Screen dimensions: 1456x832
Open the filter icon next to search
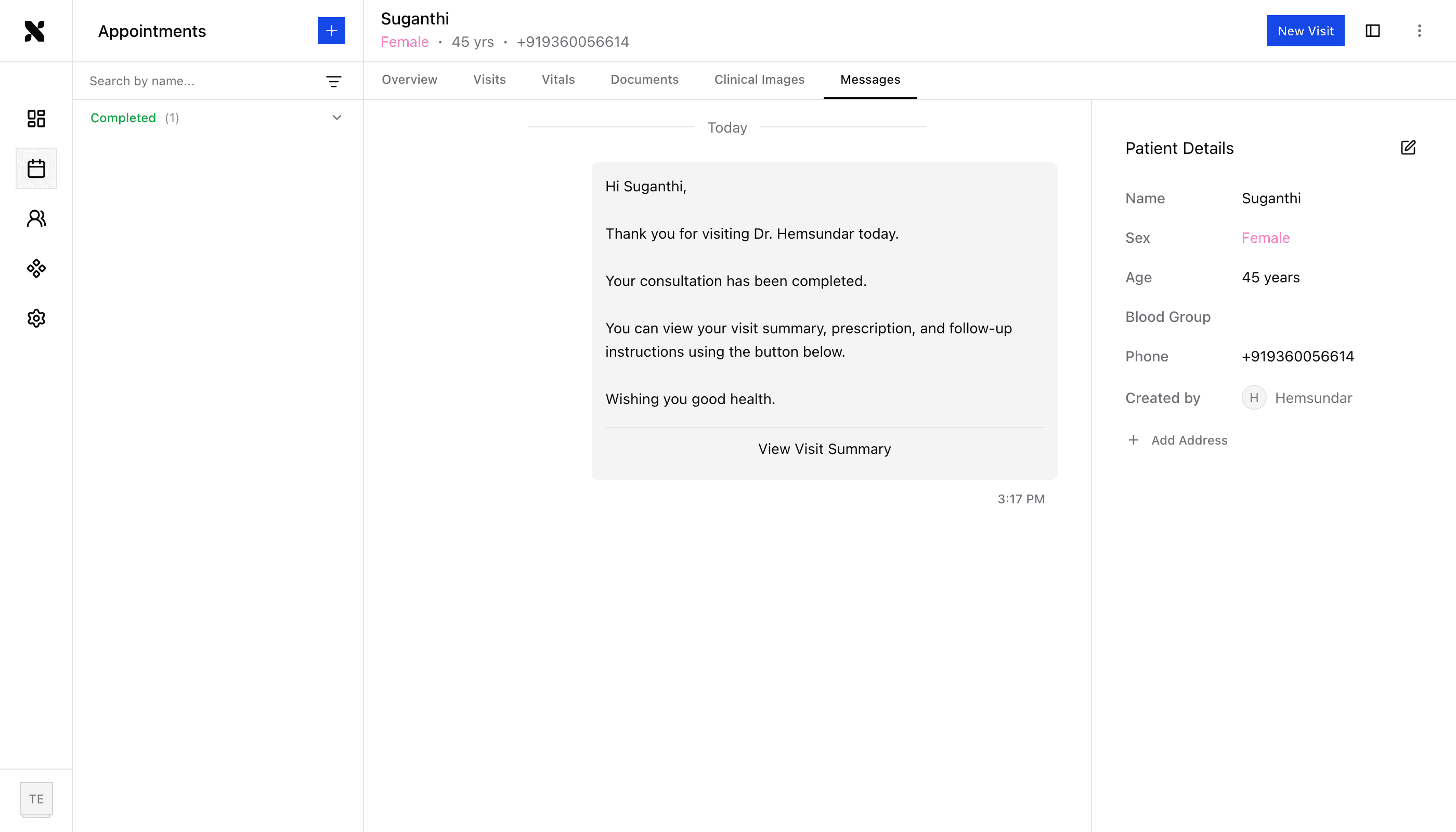[x=334, y=81]
